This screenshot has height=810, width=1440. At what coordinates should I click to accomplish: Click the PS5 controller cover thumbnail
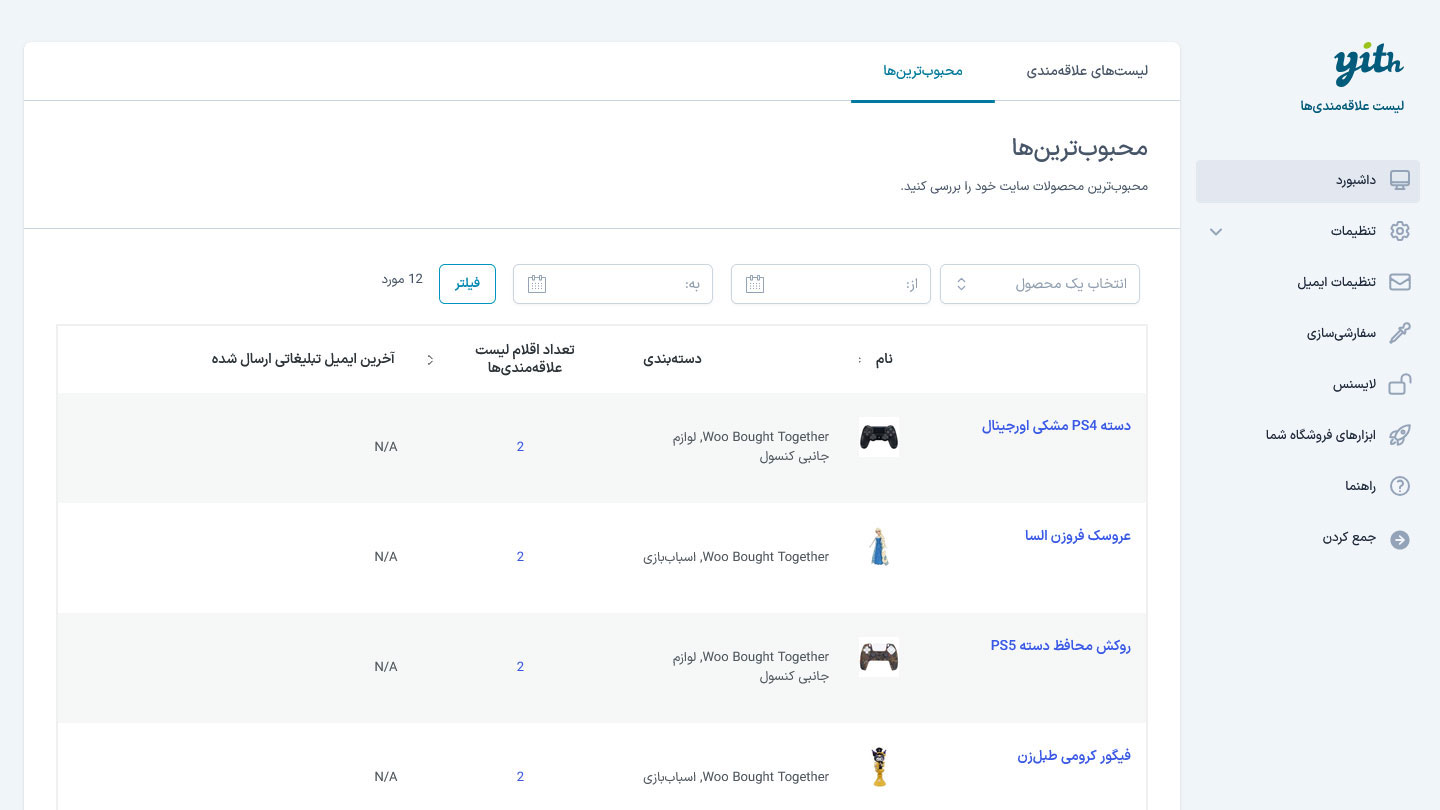[879, 657]
